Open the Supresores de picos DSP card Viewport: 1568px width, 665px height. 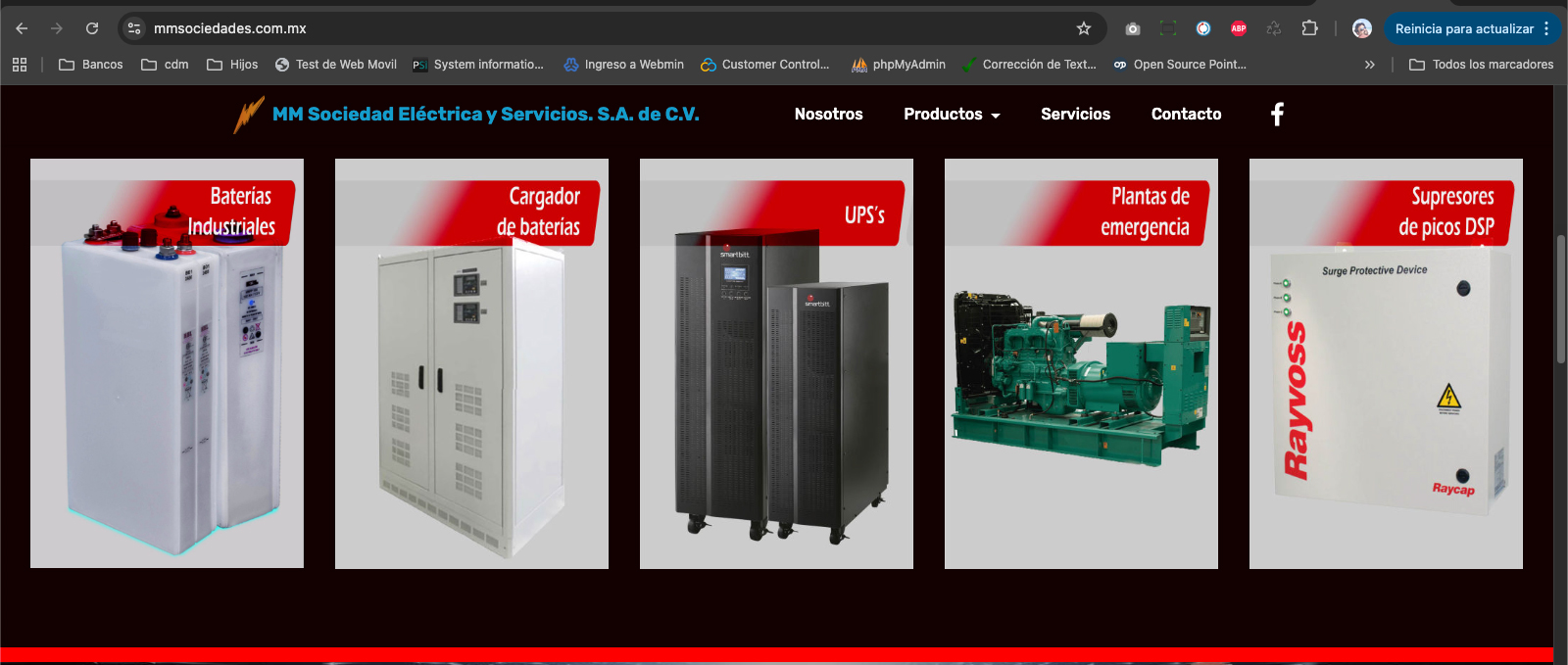coord(1386,363)
